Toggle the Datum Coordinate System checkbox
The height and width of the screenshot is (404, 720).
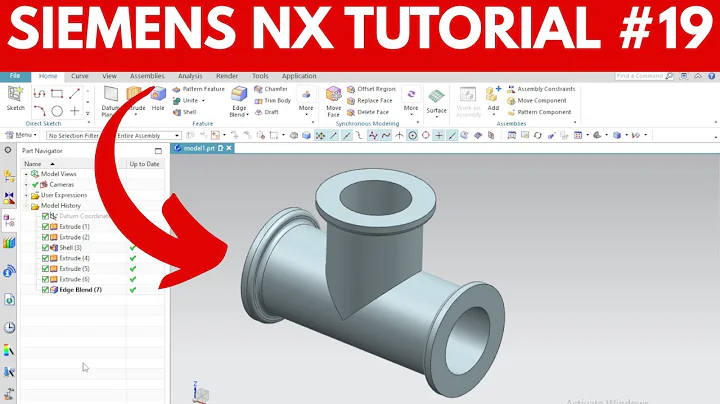(x=45, y=216)
